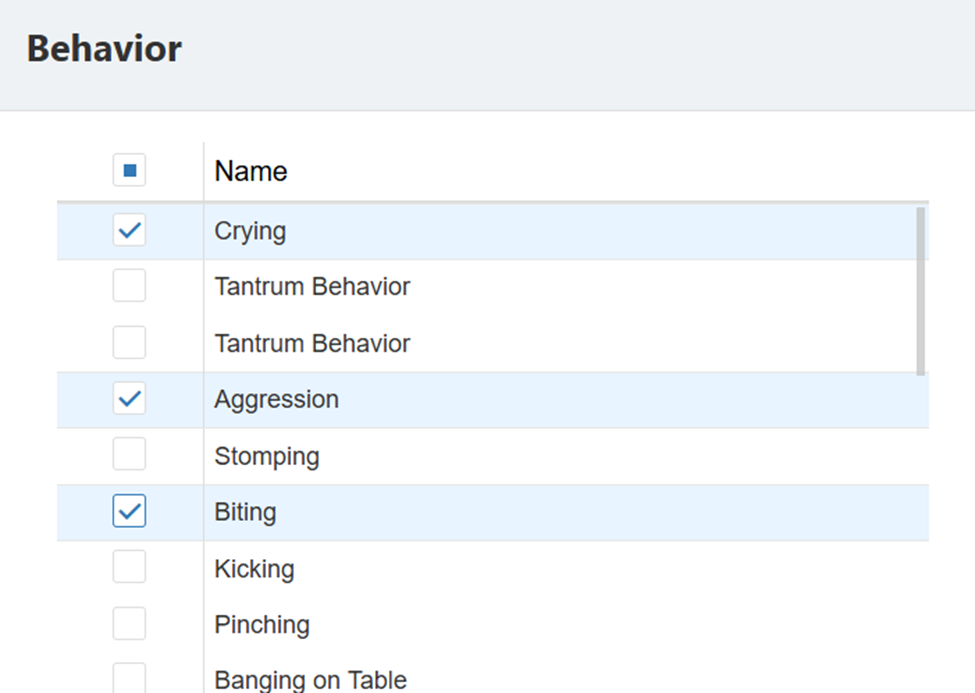
Task: Deselect the Biting checkbox
Action: [x=129, y=511]
